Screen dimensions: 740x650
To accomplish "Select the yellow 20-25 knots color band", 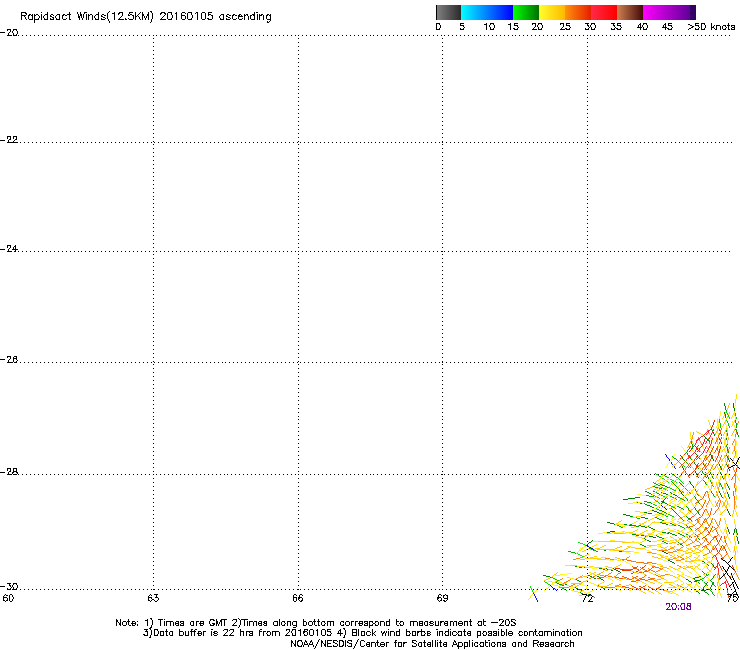I will [x=552, y=12].
